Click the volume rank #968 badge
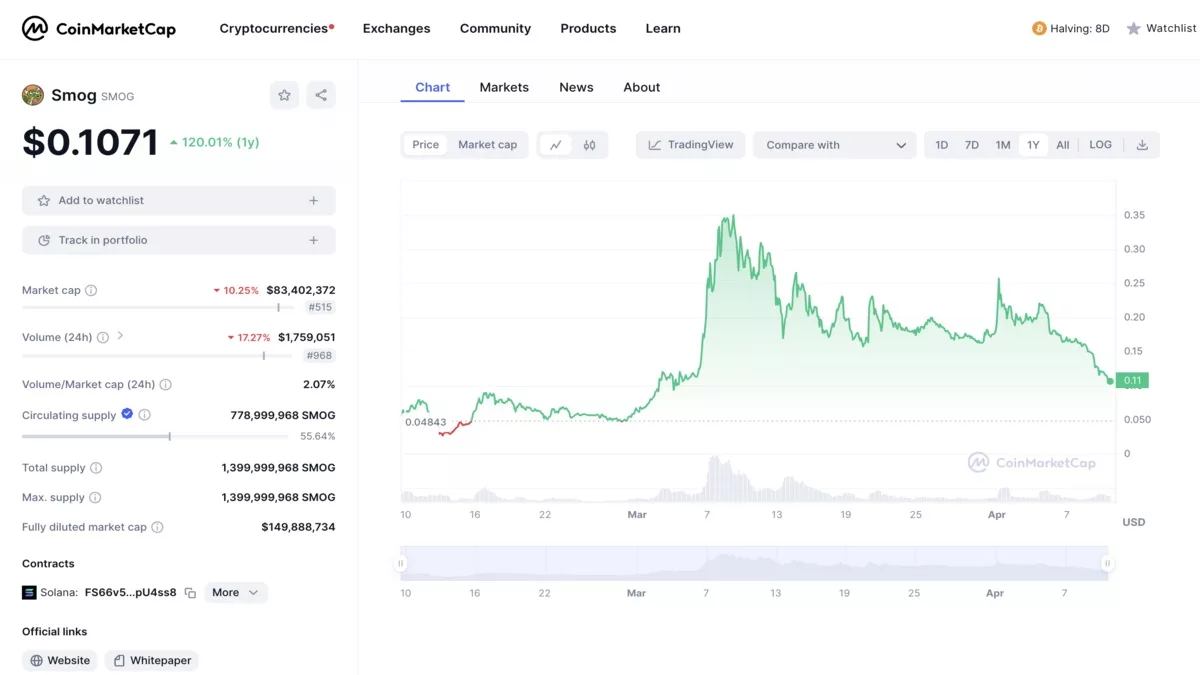 point(320,355)
